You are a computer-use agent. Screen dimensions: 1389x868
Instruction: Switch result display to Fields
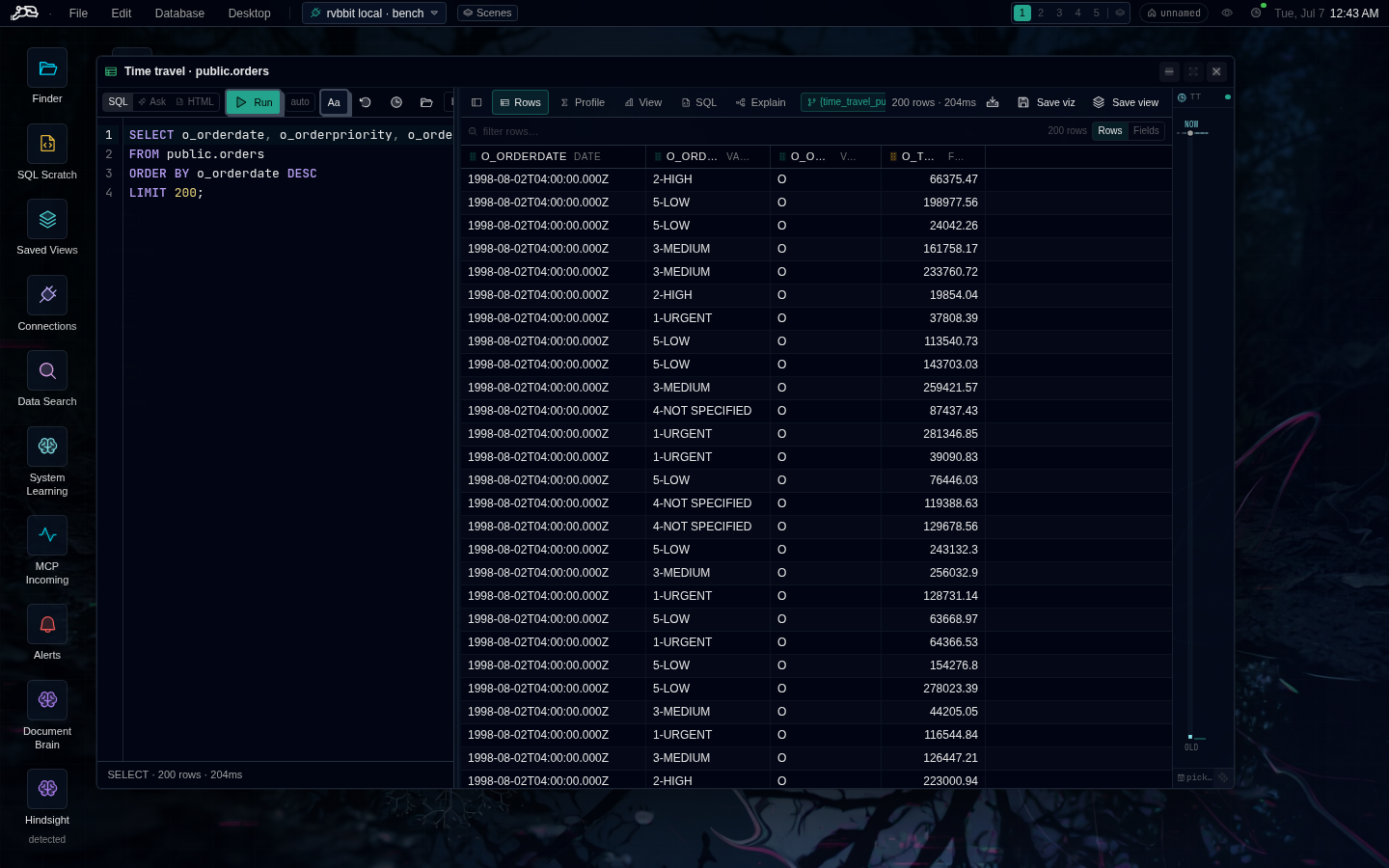pos(1146,131)
